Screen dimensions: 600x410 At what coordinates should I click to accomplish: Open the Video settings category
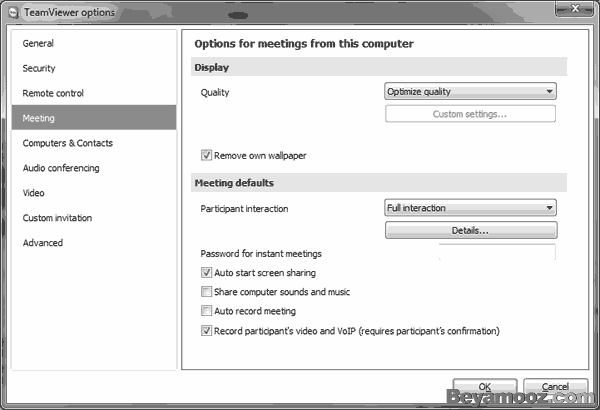[x=34, y=193]
